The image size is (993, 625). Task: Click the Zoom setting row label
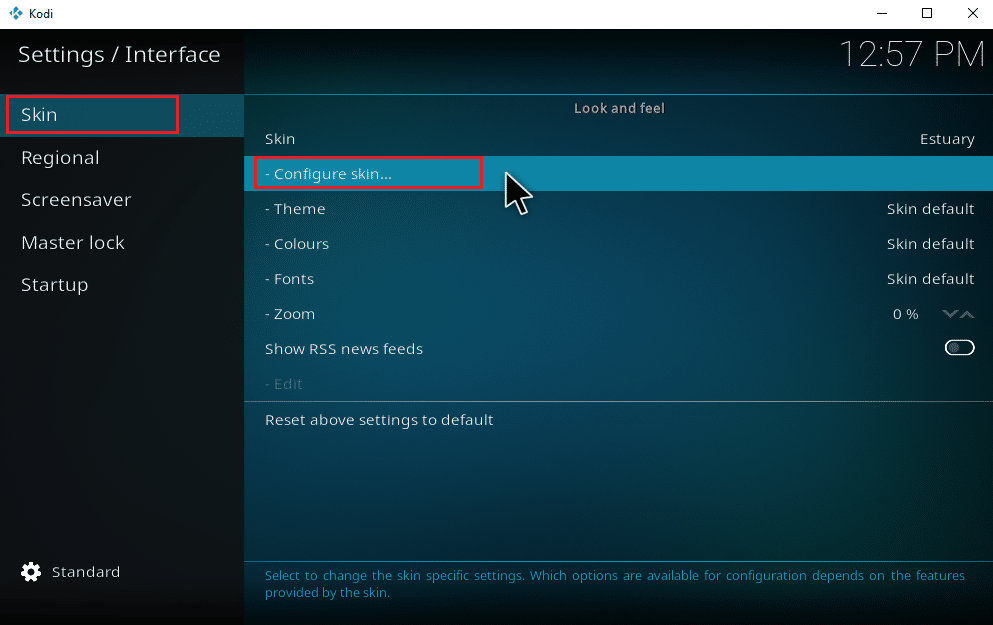[x=290, y=314]
